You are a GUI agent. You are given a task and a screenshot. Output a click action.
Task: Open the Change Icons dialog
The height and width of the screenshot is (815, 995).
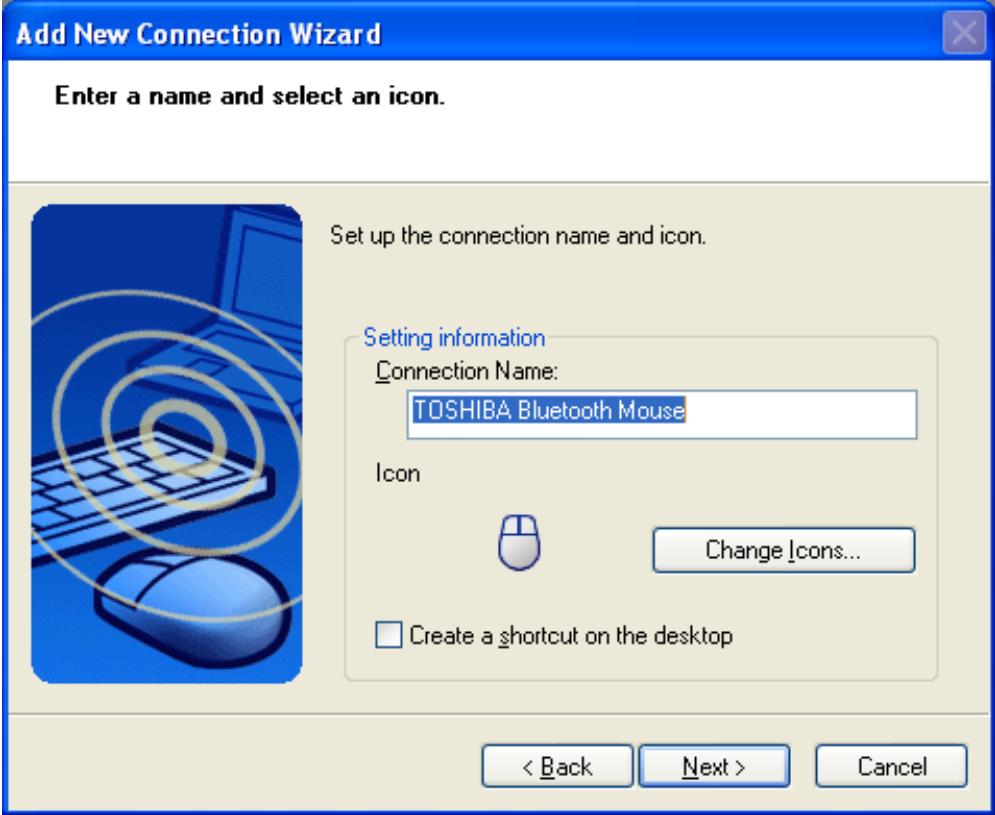coord(784,550)
